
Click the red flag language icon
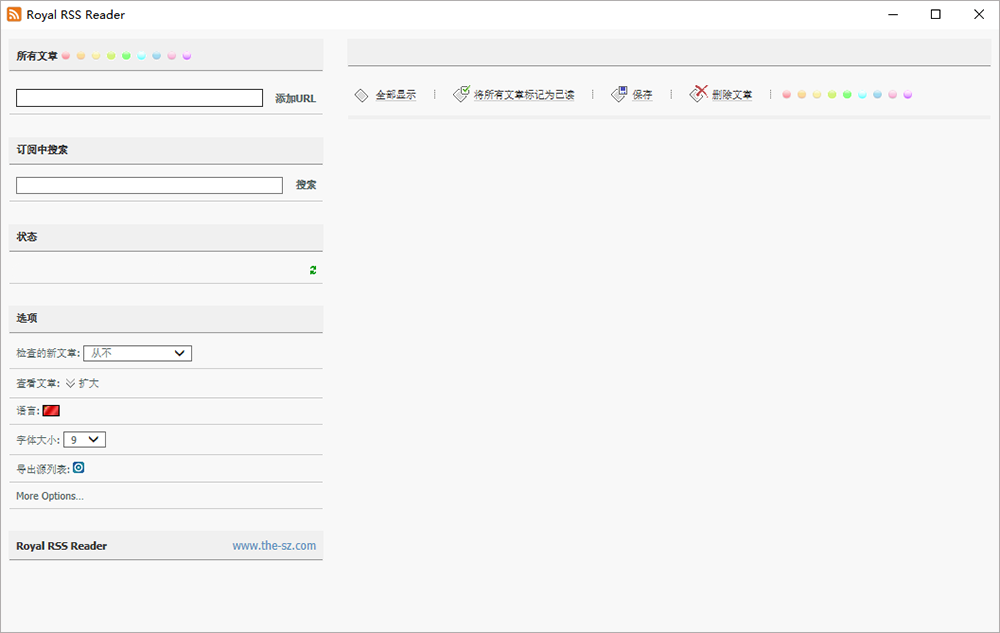[x=51, y=411]
